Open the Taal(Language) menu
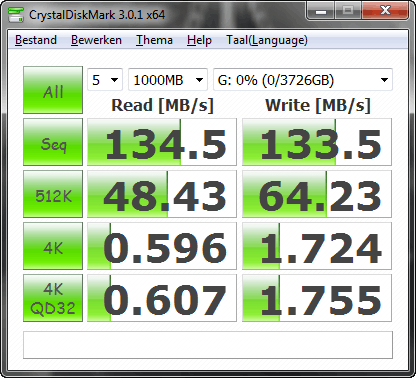This screenshot has height=378, width=416. (x=267, y=40)
